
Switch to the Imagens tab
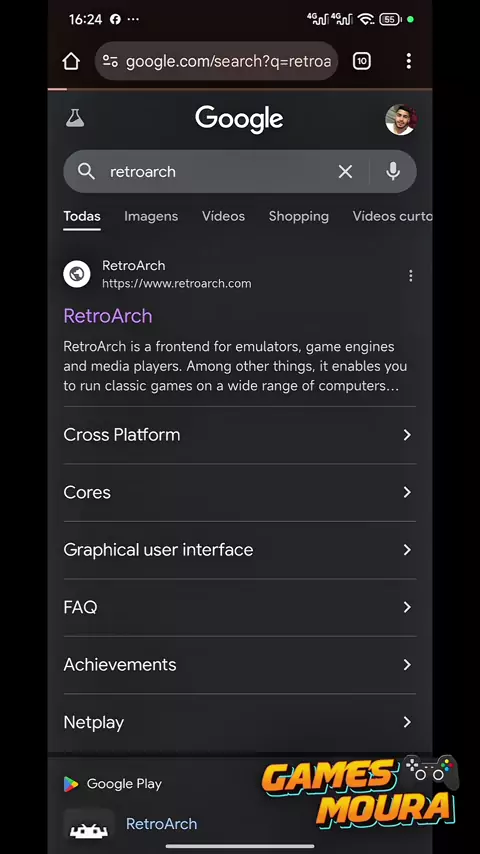tap(151, 216)
